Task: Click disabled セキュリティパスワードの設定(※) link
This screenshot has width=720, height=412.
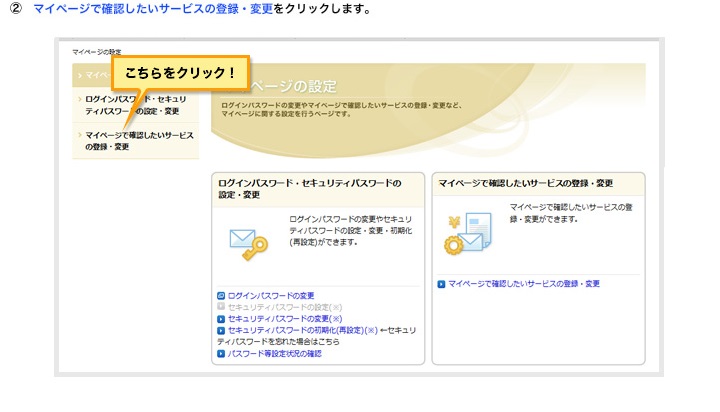Action: tap(285, 307)
